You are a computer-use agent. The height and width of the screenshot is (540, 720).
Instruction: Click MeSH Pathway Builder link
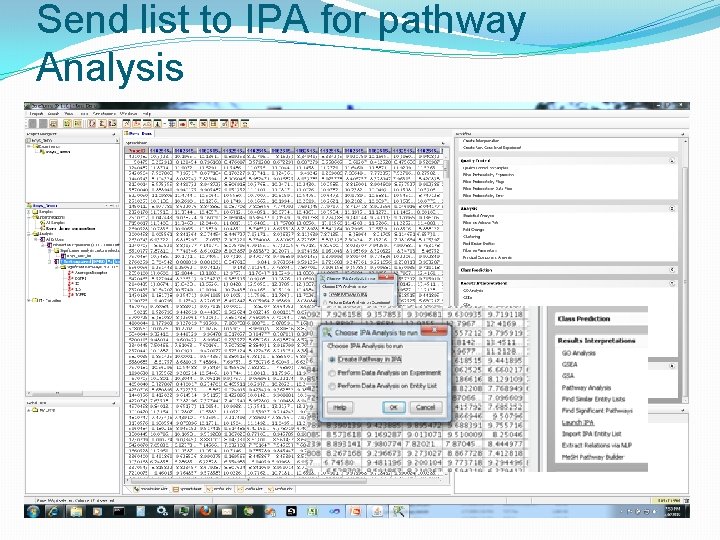click(592, 457)
